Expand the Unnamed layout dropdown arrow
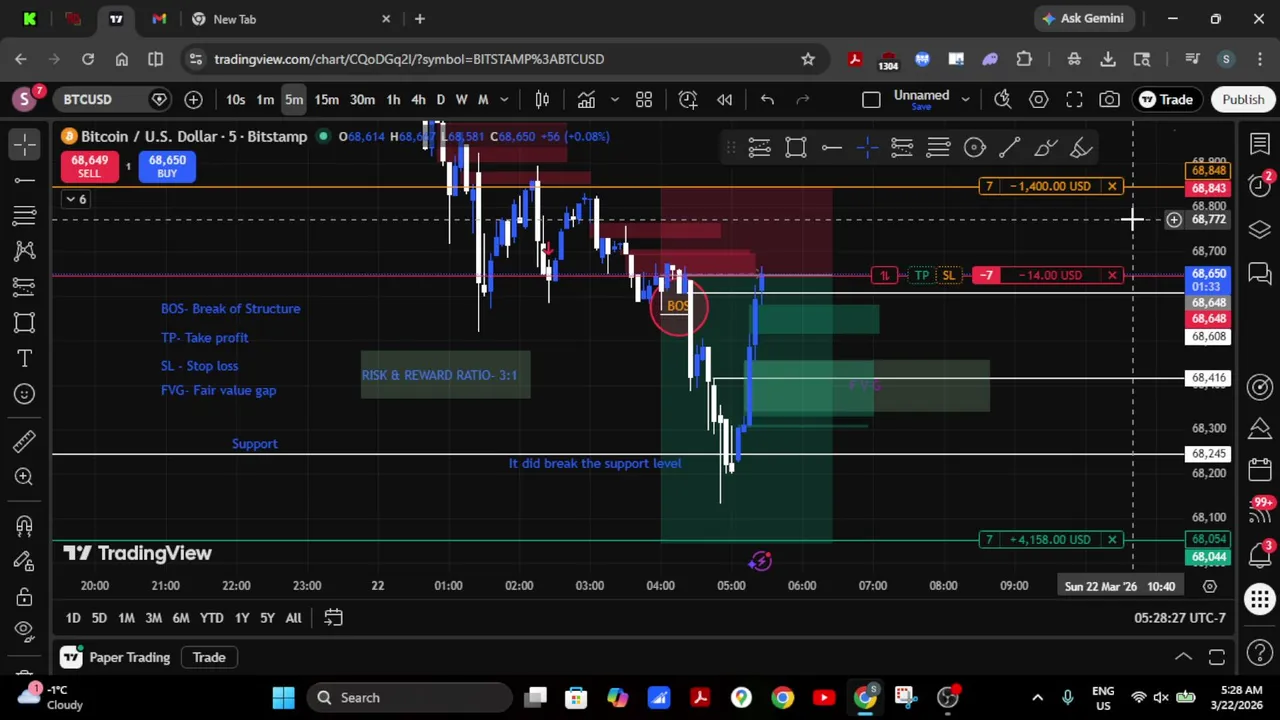Image resolution: width=1280 pixels, height=720 pixels. (965, 99)
